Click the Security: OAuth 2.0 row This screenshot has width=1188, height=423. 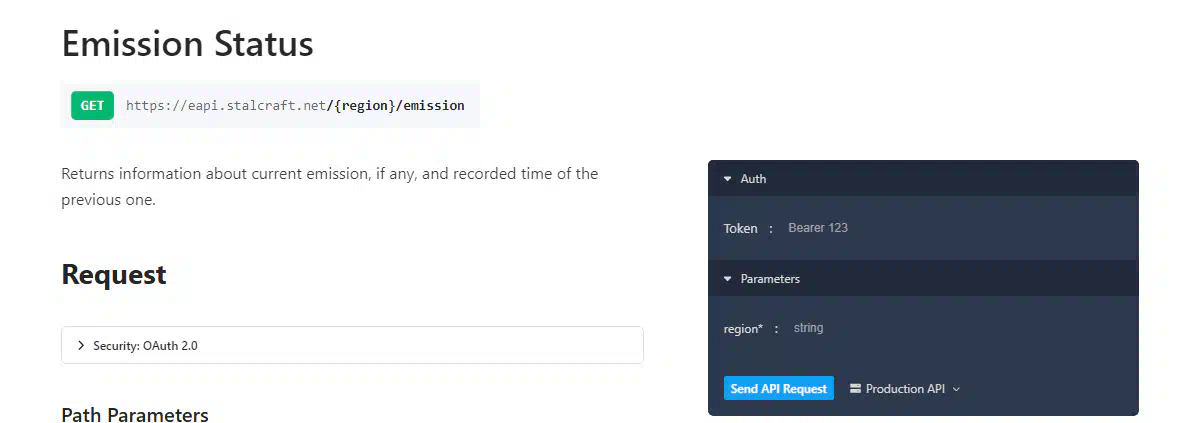(352, 346)
